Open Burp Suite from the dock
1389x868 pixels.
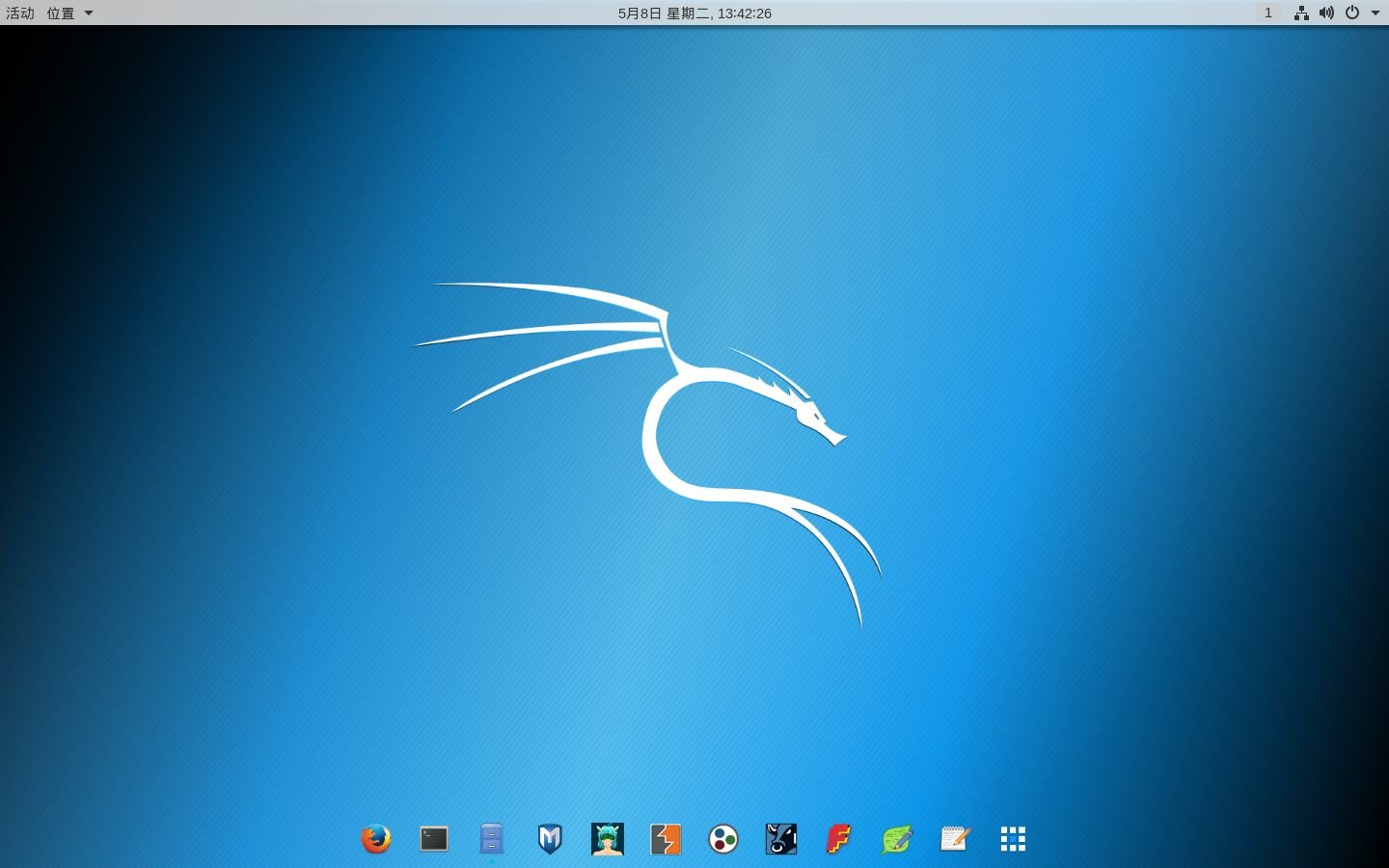666,839
